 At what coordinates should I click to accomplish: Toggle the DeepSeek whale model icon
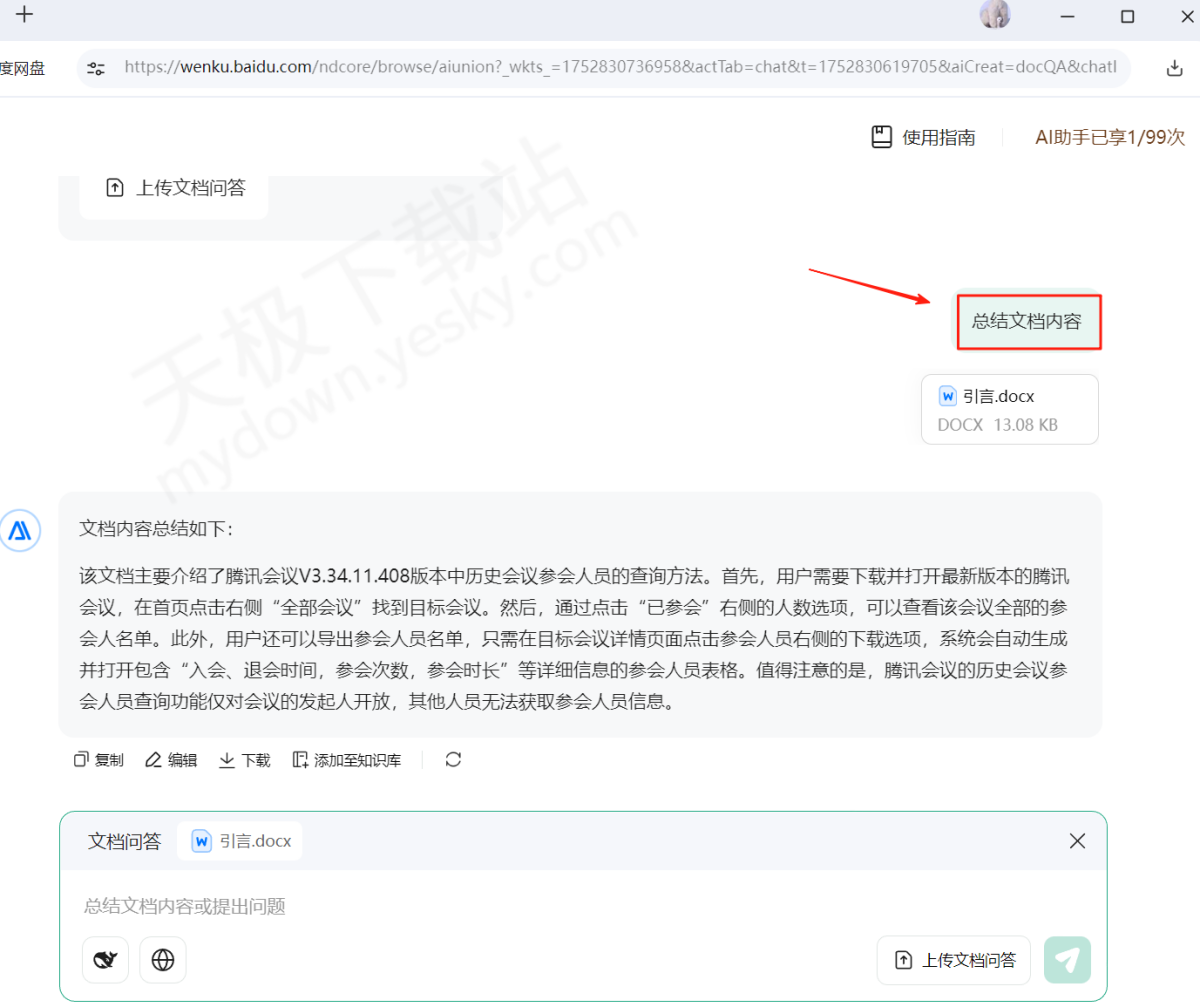click(105, 960)
